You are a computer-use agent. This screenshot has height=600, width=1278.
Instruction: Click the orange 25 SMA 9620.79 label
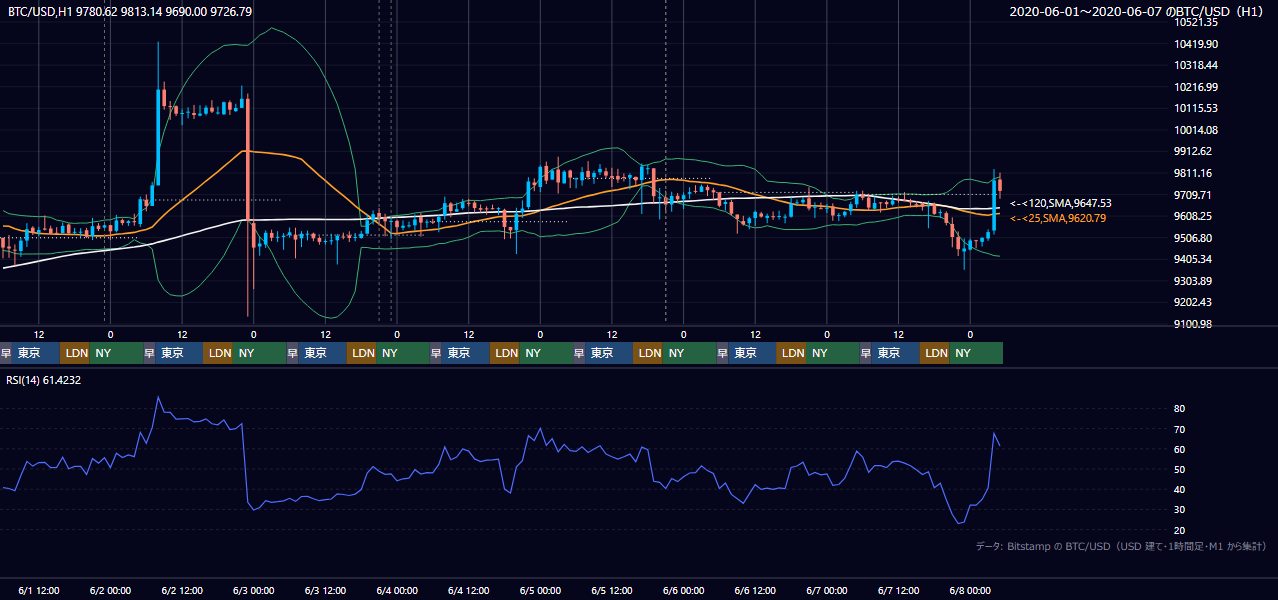(x=1058, y=218)
